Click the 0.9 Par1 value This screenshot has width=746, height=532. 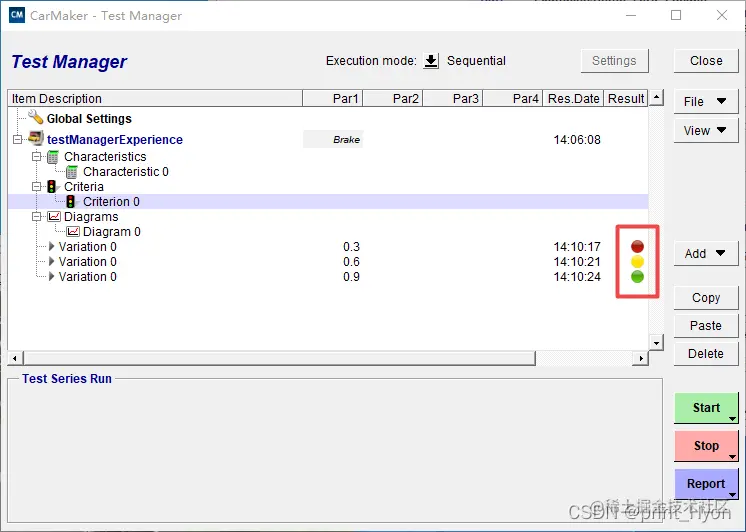coord(352,276)
